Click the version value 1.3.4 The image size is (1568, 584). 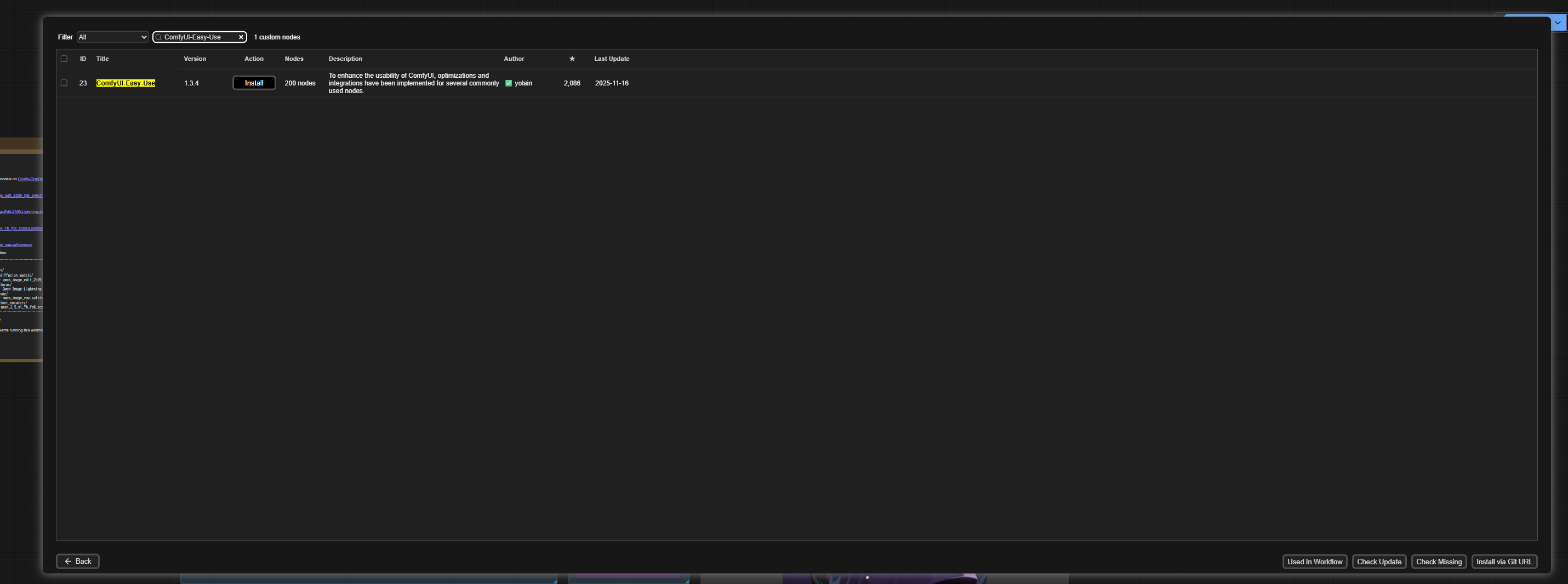(x=191, y=83)
